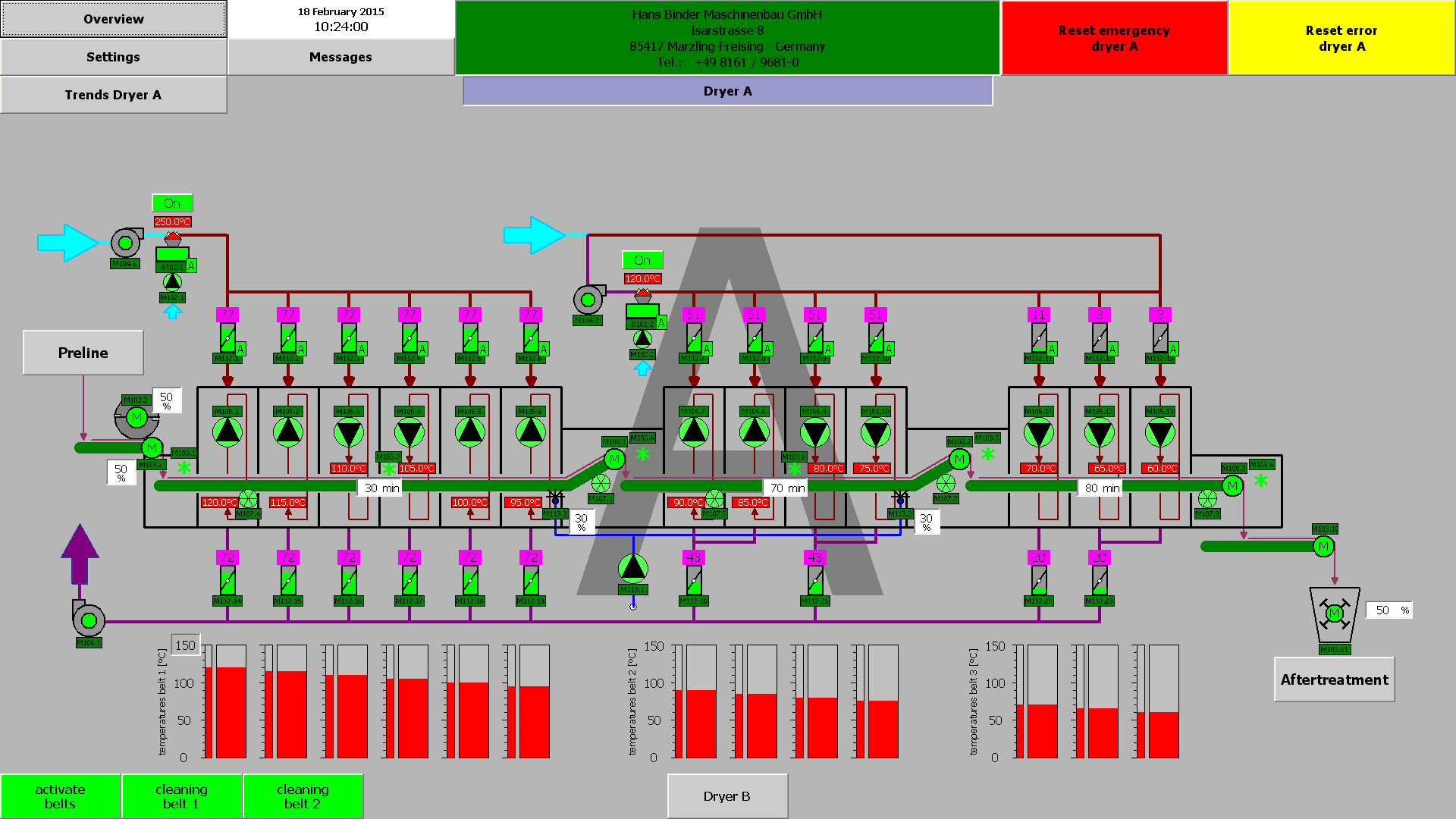Select circulation fan M105.12
Image resolution: width=1456 pixels, height=819 pixels.
click(1100, 433)
